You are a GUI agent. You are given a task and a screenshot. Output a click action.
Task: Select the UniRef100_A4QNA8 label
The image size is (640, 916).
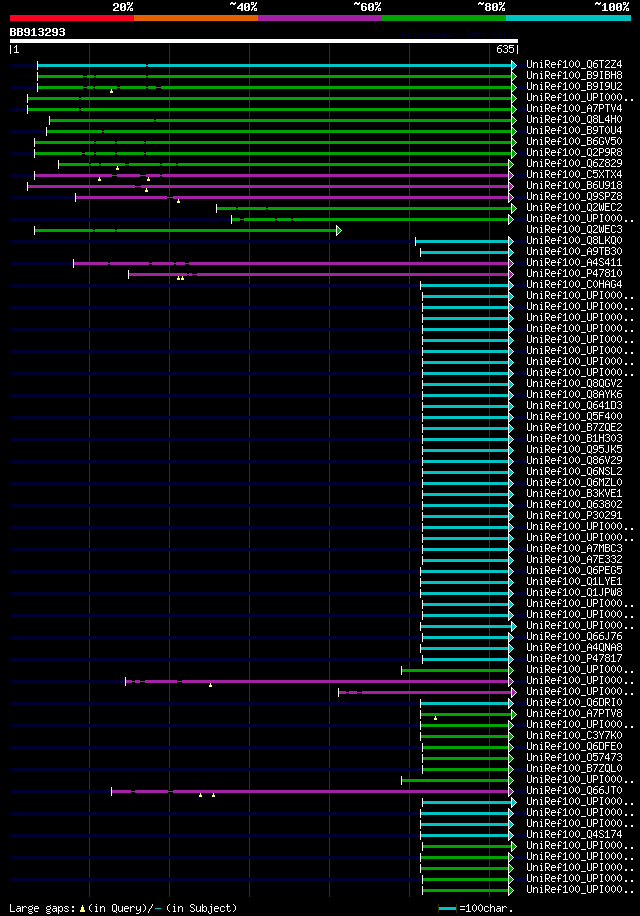(574, 647)
